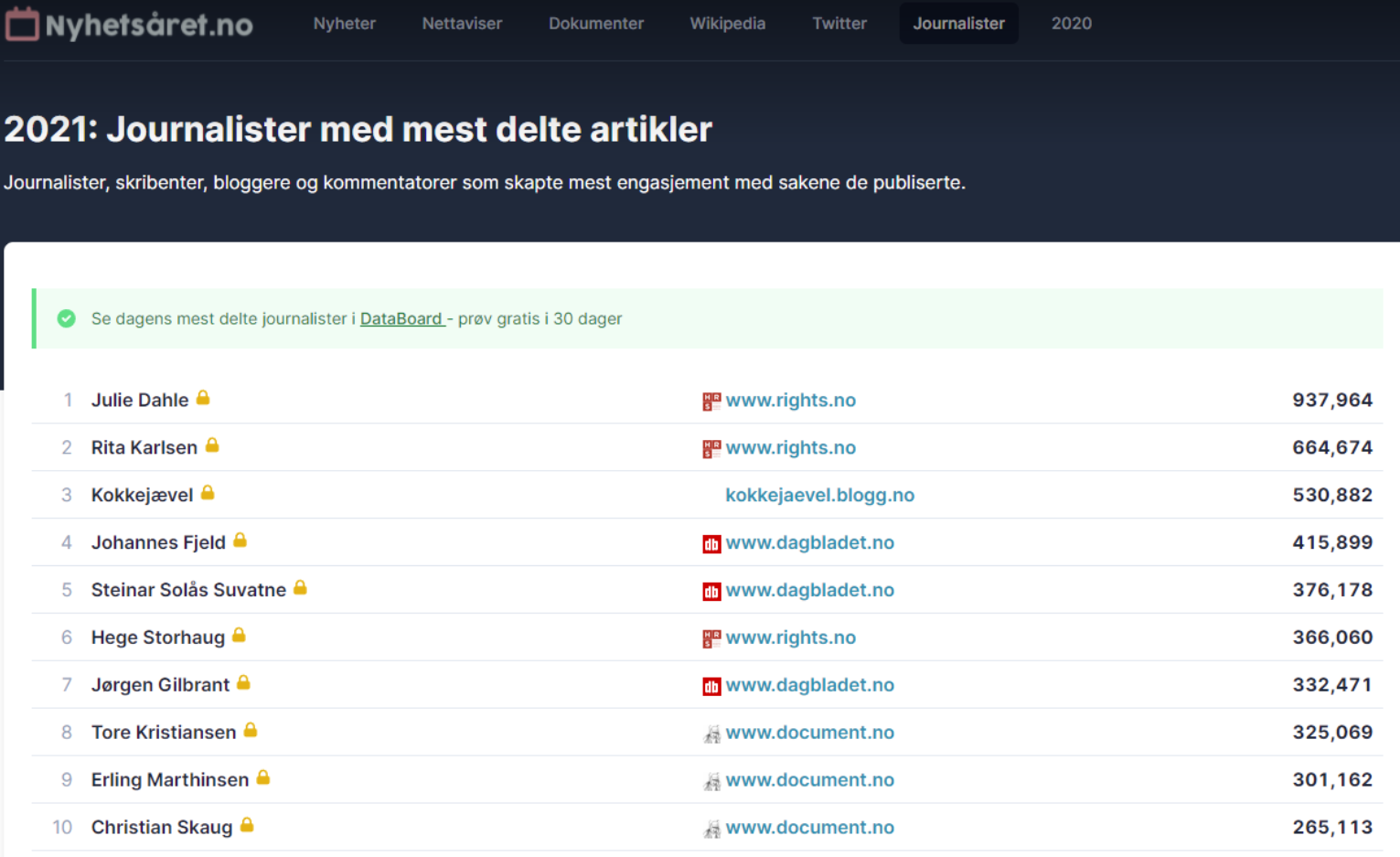The image size is (1400, 857).
Task: Click the lock icon beside Christian Skaug
Action: click(247, 825)
